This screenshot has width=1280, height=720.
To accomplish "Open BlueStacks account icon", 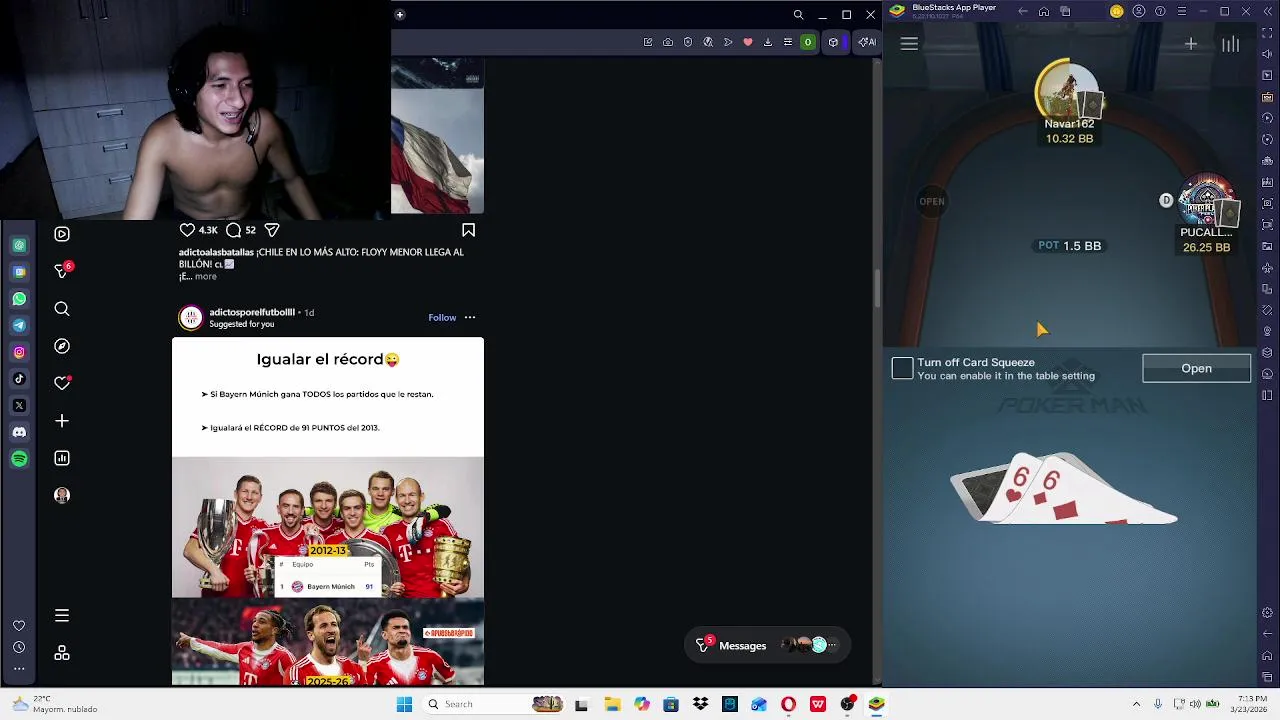I will click(1139, 11).
